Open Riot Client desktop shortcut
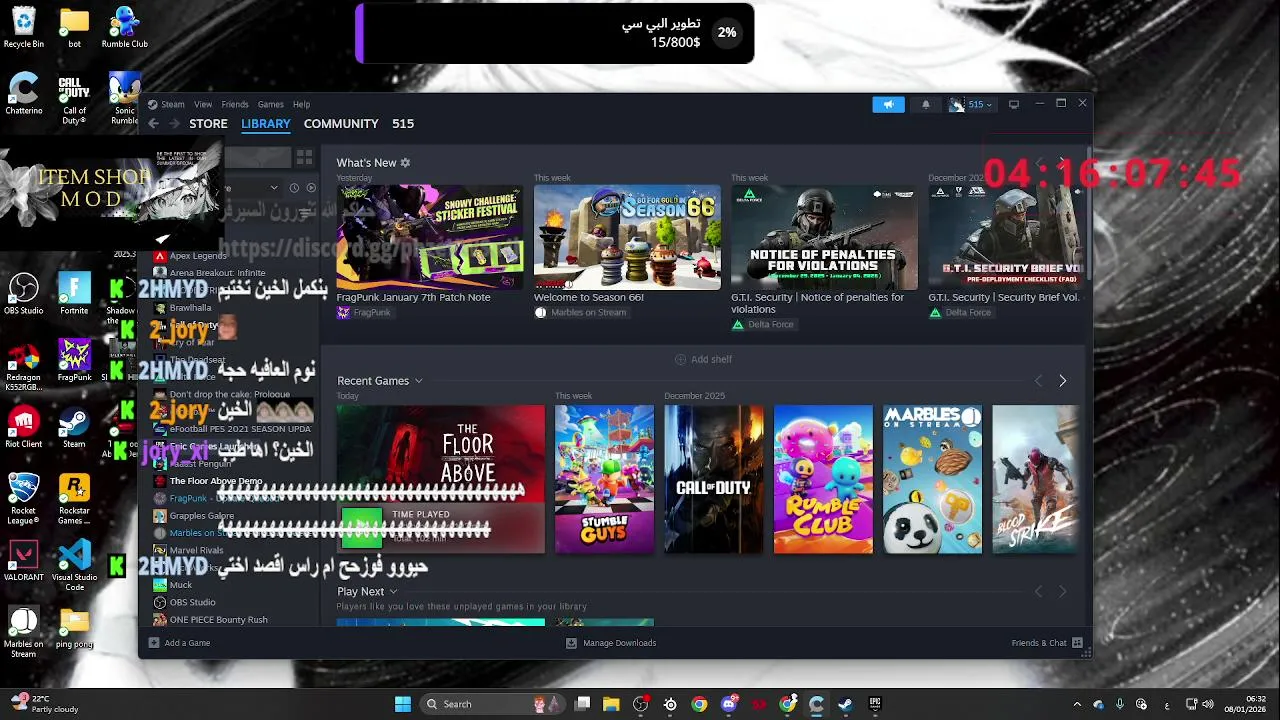 (24, 428)
